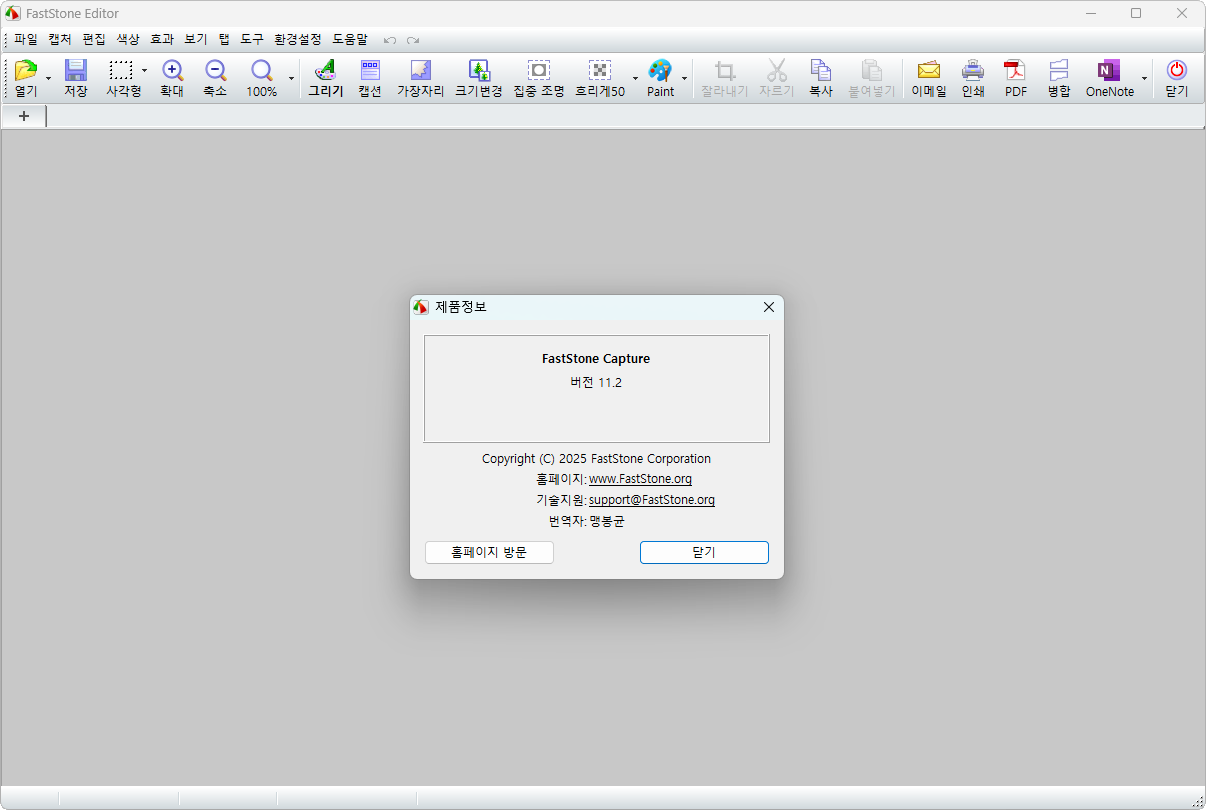Click the redo arrow in menu bar
The height and width of the screenshot is (810, 1206).
tap(413, 40)
